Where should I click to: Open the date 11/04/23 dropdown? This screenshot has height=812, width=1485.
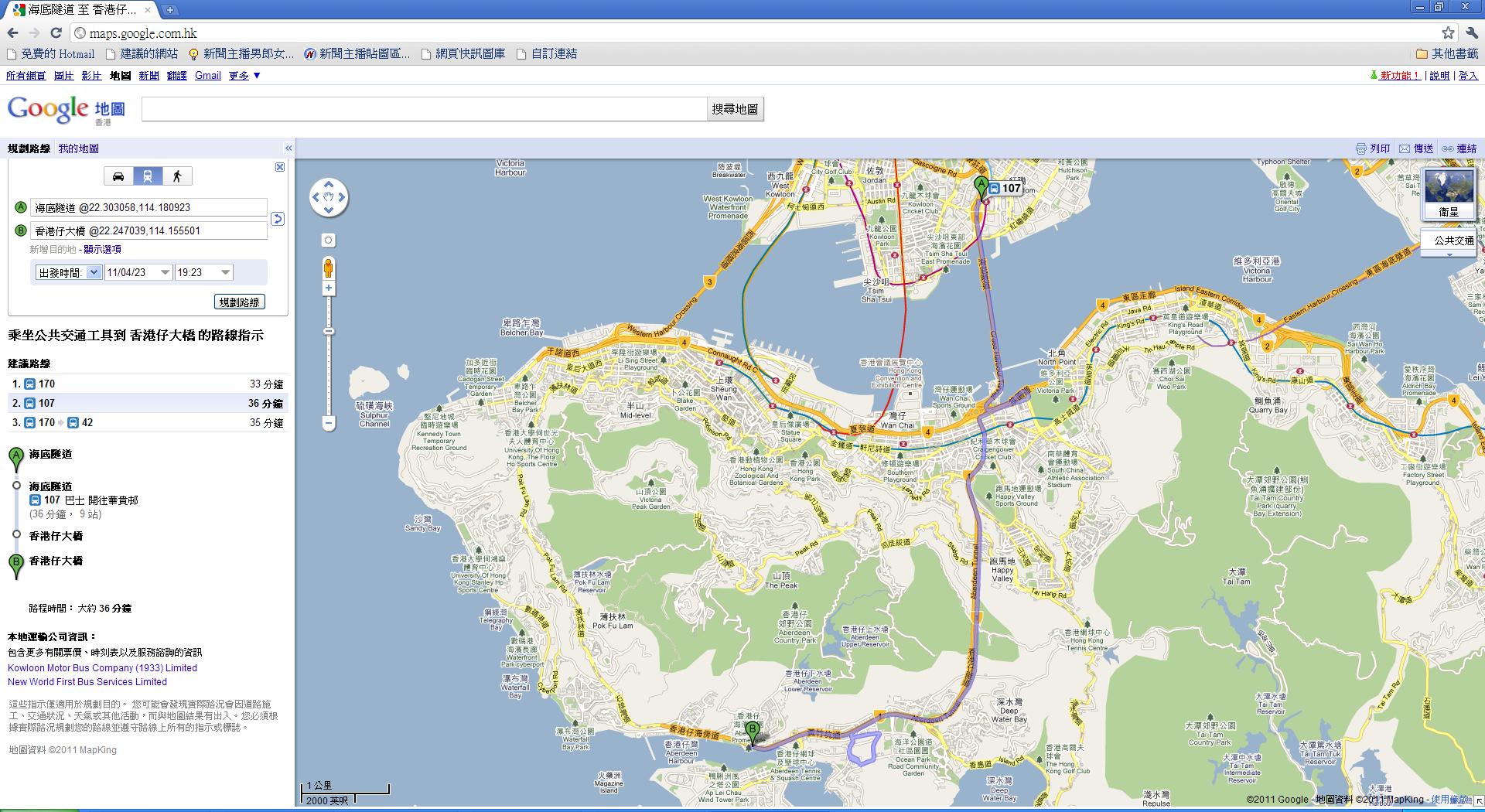(x=138, y=272)
